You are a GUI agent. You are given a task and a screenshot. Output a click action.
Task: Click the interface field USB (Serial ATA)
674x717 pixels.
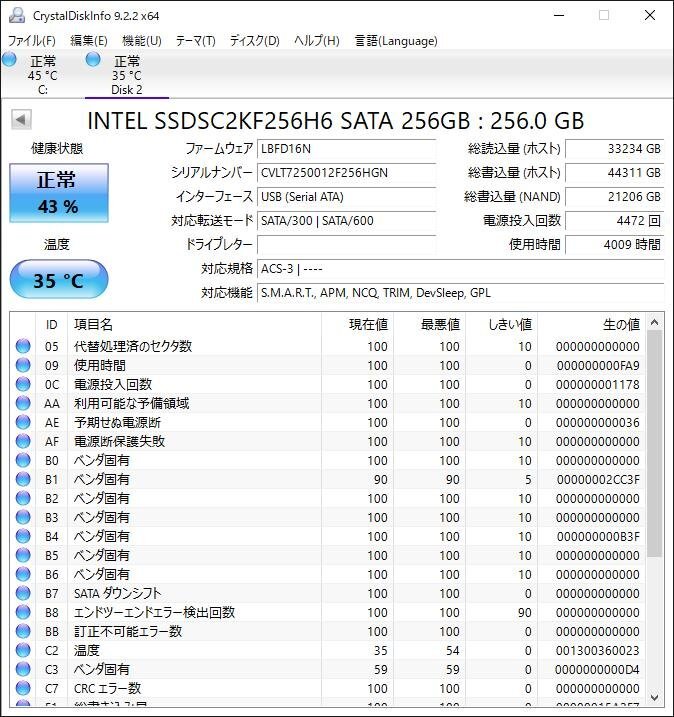tap(346, 197)
